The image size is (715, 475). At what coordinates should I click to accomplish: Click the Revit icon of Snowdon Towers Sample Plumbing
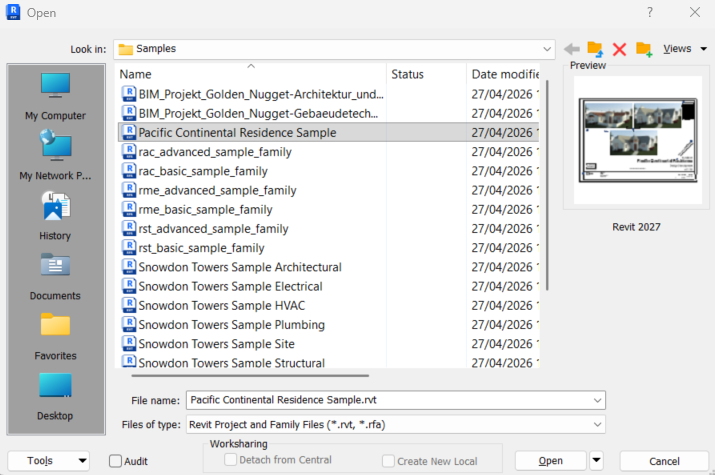click(x=130, y=324)
